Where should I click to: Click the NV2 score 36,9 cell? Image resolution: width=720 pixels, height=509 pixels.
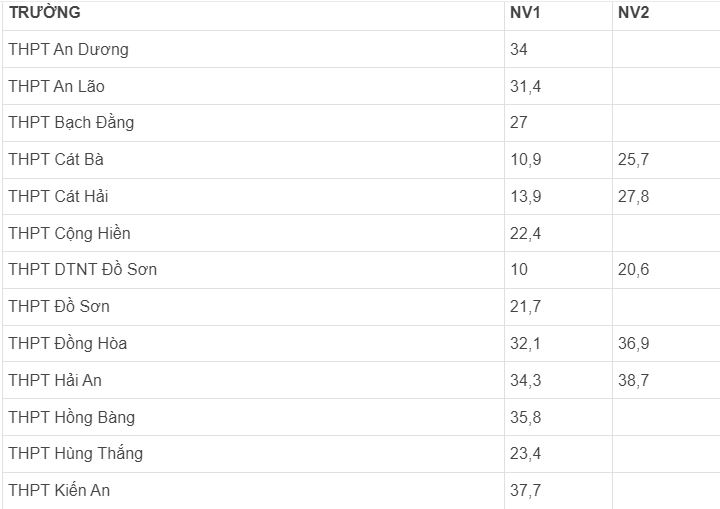tap(633, 343)
